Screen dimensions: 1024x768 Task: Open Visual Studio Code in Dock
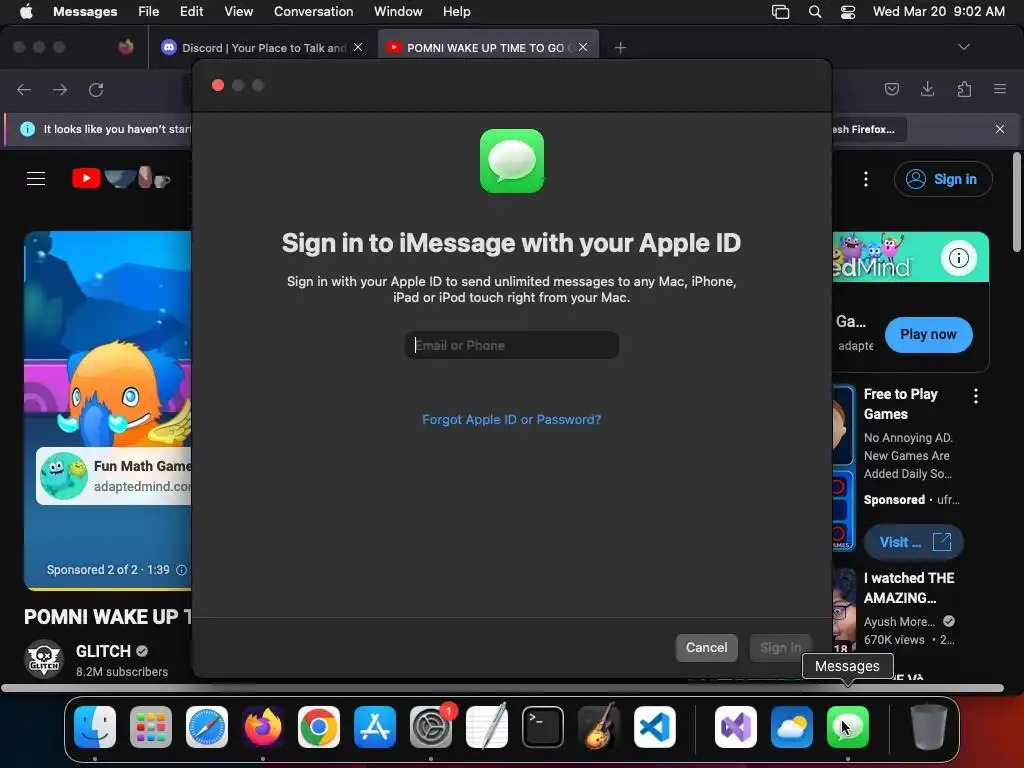coord(655,726)
